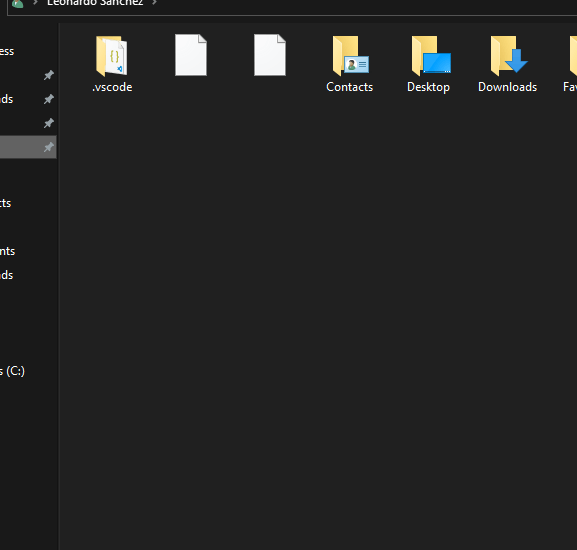The width and height of the screenshot is (577, 550).
Task: Open the sidebar entry ending in "nts"
Action: click(x=7, y=251)
